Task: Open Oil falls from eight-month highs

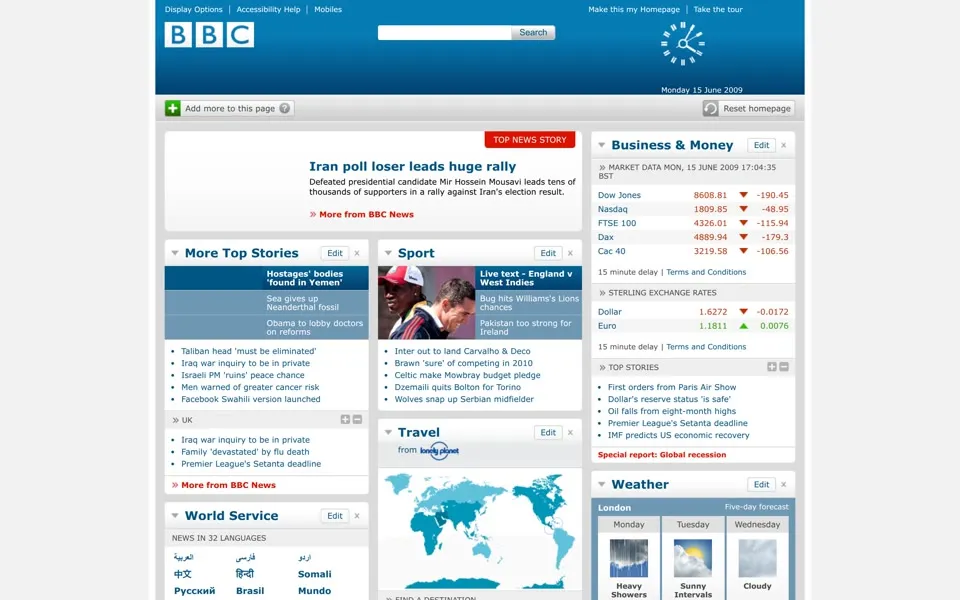Action: (672, 411)
